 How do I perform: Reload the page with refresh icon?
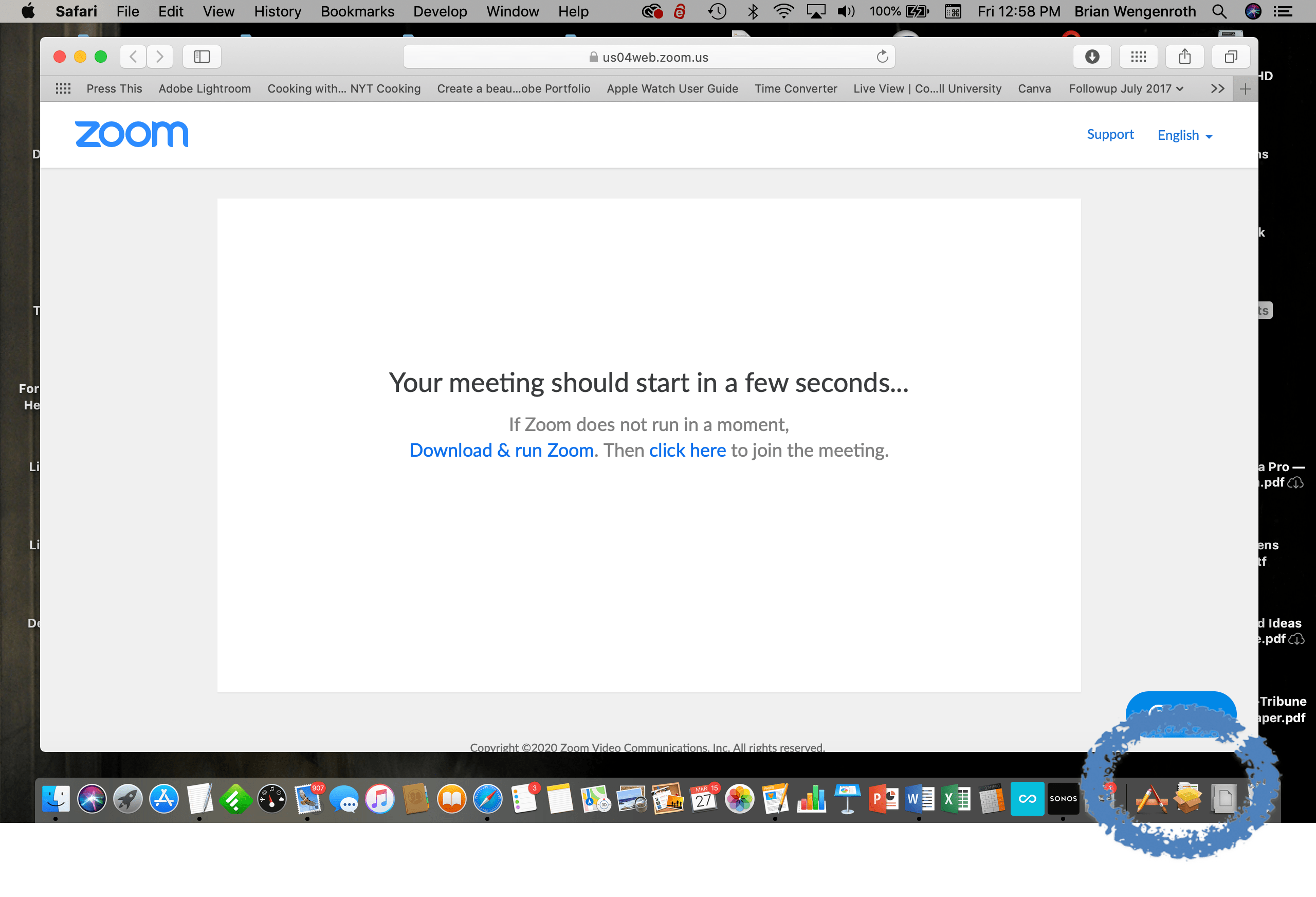(x=882, y=57)
